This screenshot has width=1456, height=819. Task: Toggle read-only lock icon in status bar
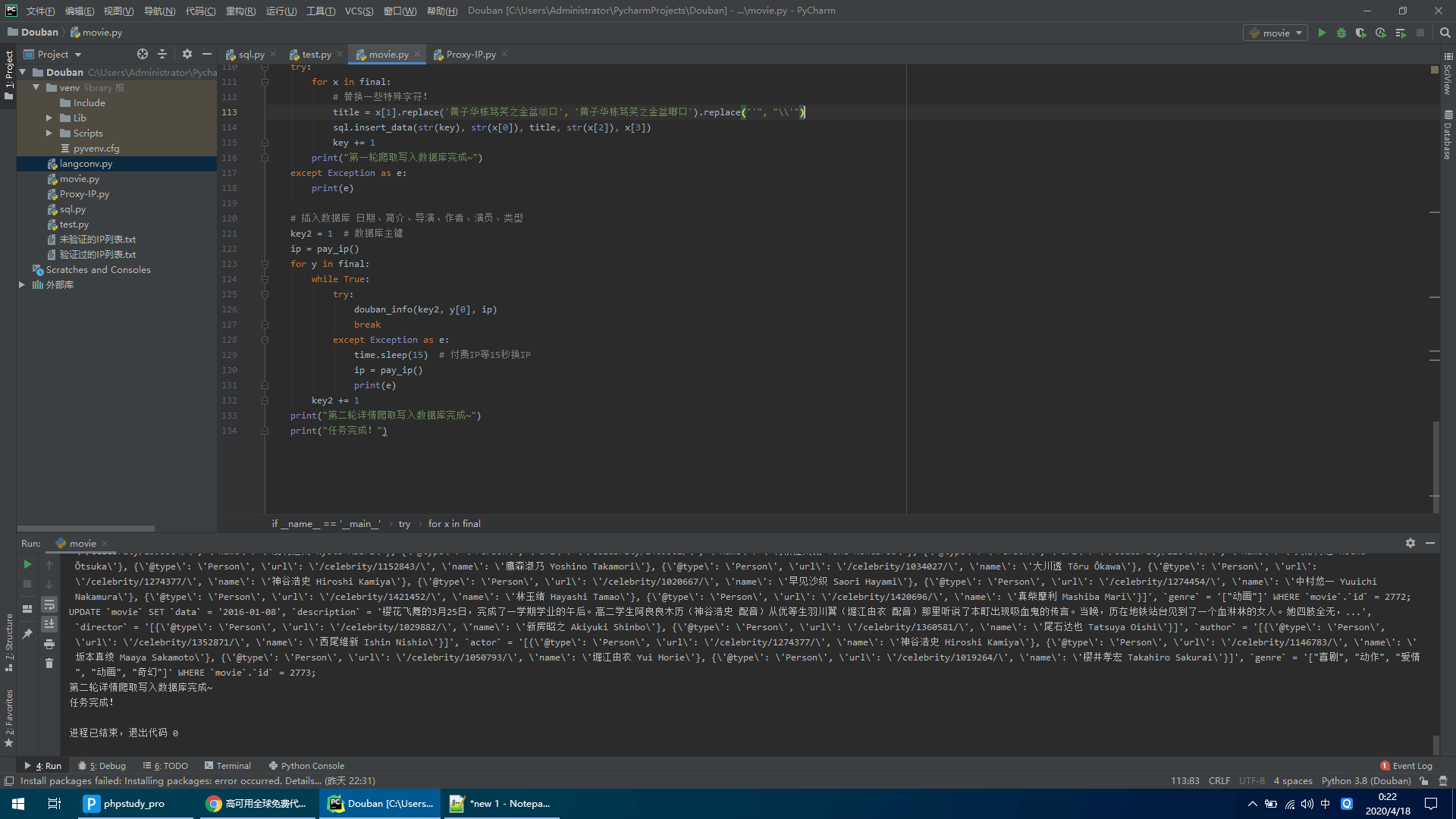click(1424, 781)
